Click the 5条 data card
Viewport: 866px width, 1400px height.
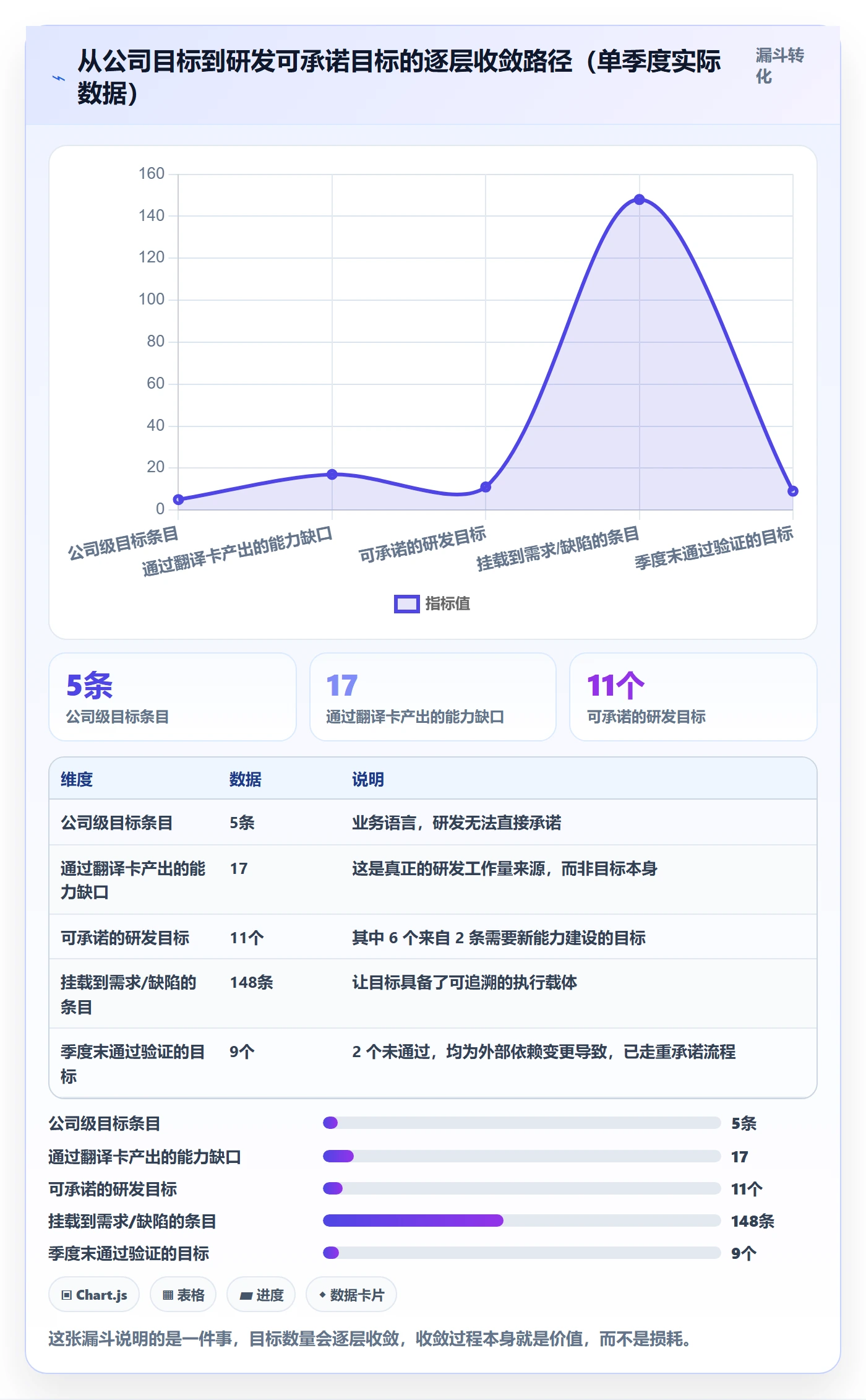tap(173, 697)
